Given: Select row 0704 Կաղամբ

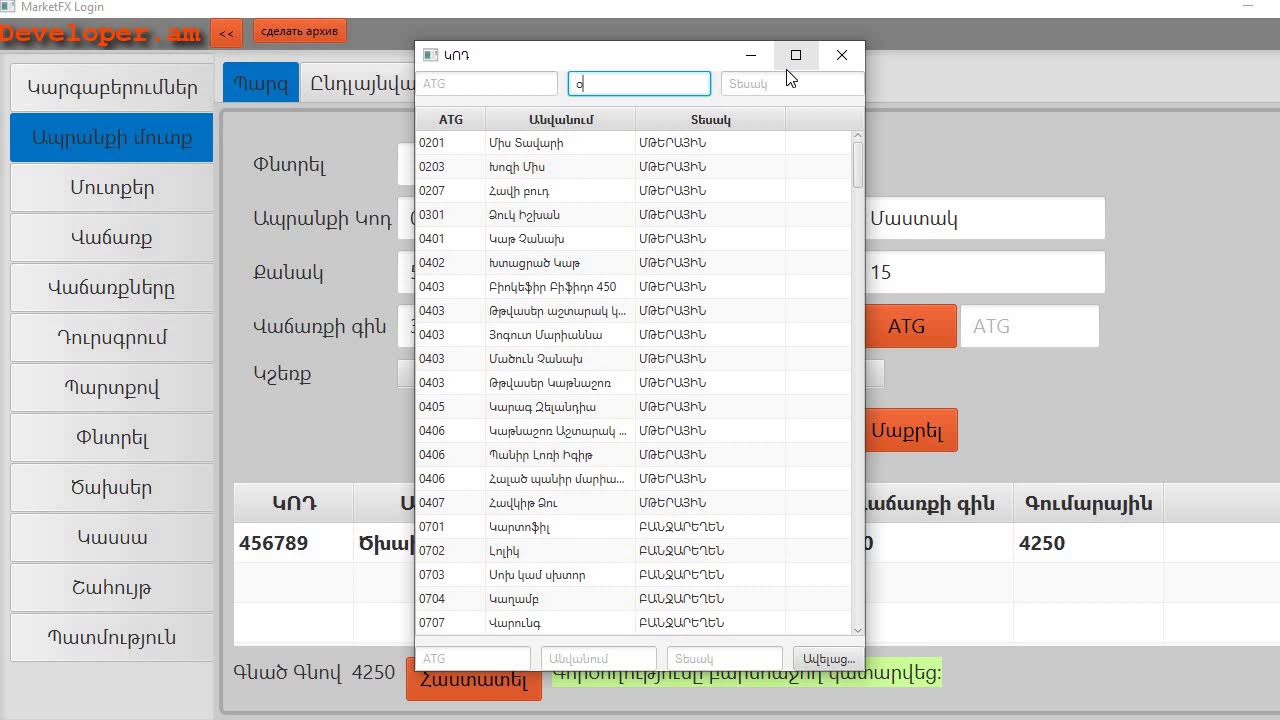Looking at the screenshot, I should coord(634,599).
